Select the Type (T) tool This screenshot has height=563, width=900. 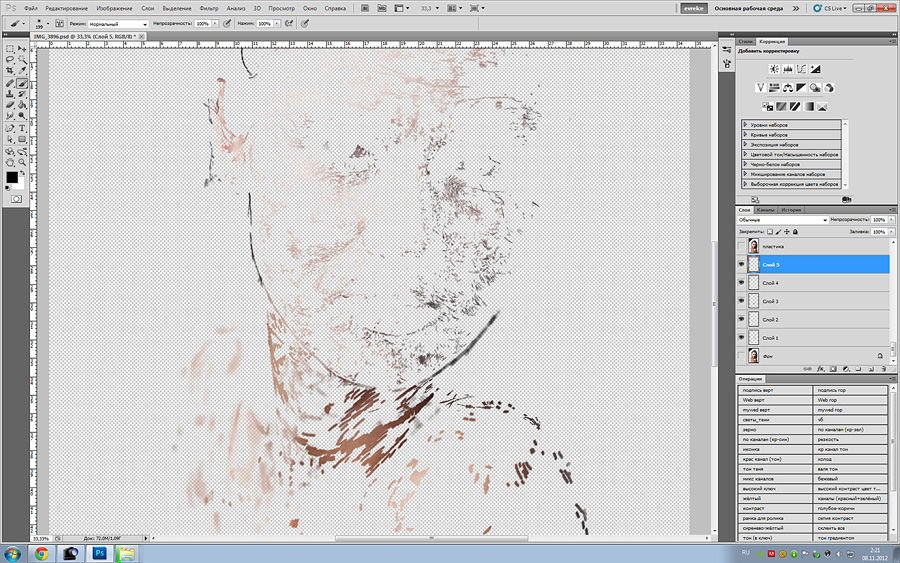point(21,128)
